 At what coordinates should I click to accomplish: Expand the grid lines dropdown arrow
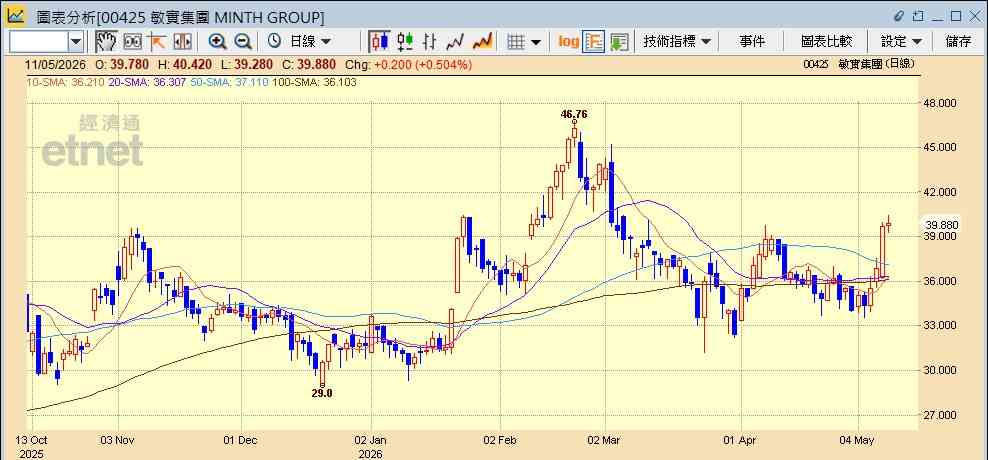click(536, 42)
